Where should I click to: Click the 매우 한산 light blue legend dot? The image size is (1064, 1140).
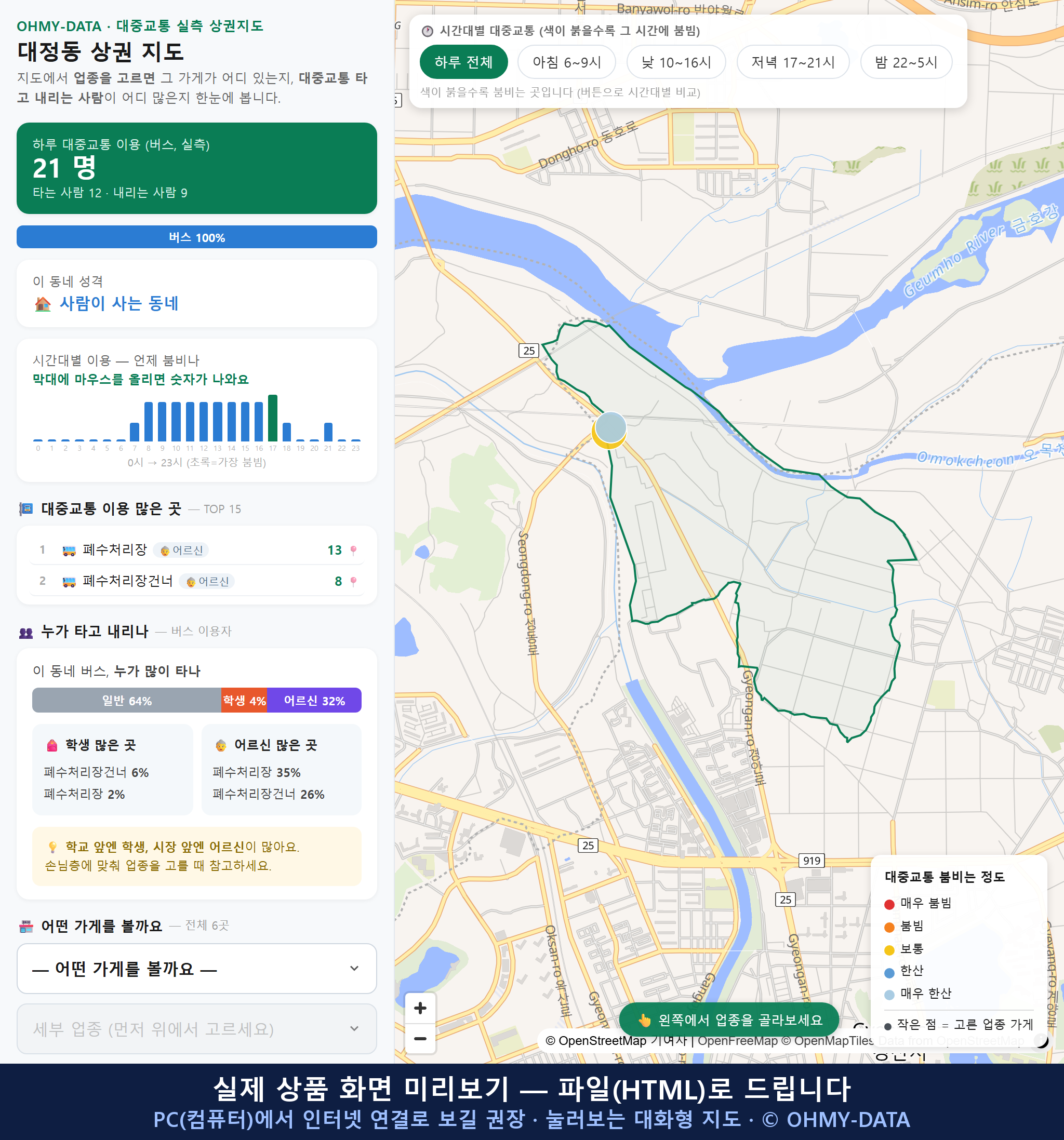coord(889,995)
